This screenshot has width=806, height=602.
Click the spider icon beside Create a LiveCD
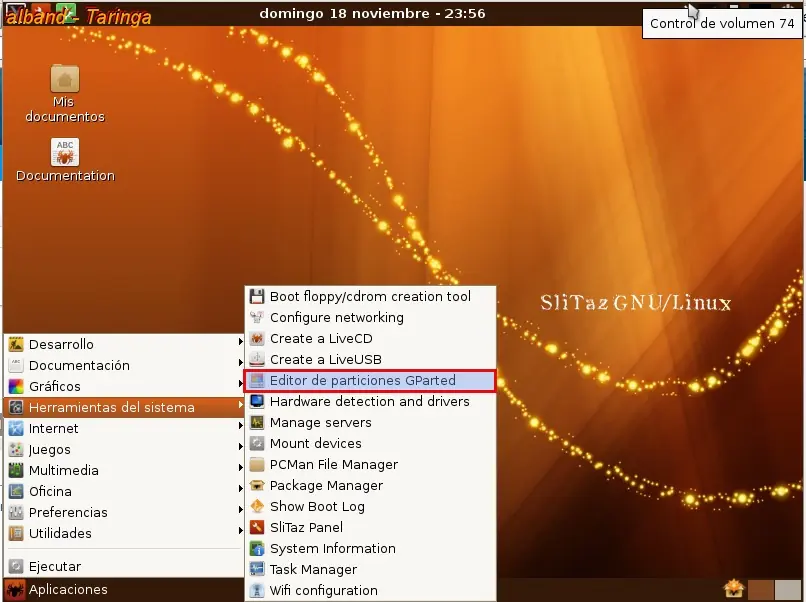point(257,339)
